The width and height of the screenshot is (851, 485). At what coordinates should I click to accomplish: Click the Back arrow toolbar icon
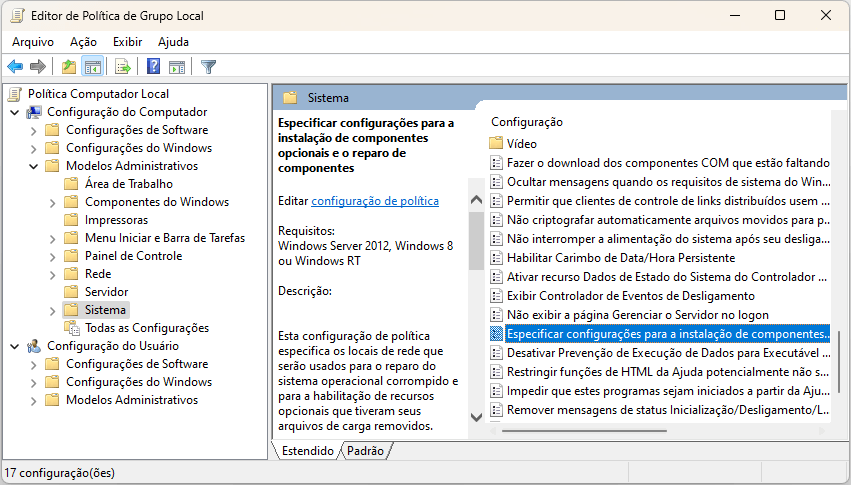click(15, 67)
